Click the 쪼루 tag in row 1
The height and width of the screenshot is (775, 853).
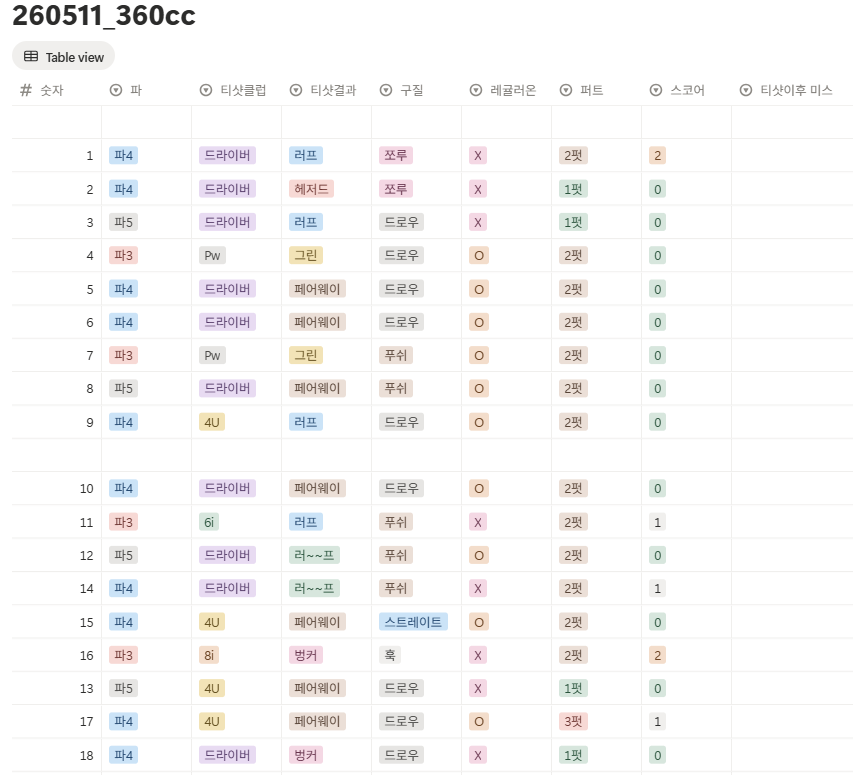(395, 156)
